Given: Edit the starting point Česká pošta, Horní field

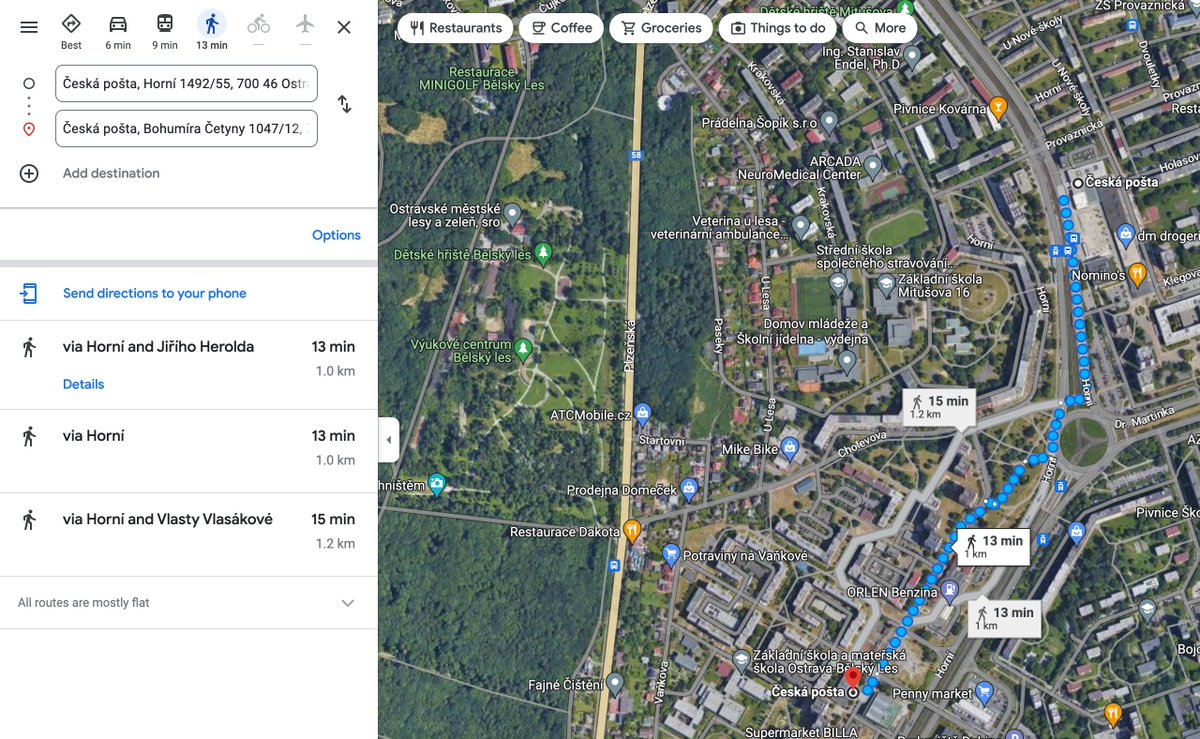Looking at the screenshot, I should click(x=186, y=84).
